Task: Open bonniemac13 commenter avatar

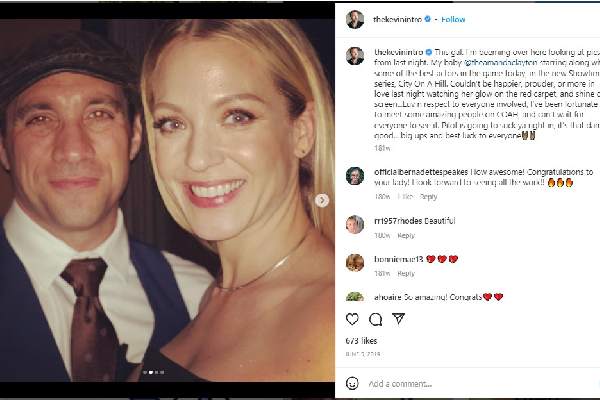Action: [354, 262]
